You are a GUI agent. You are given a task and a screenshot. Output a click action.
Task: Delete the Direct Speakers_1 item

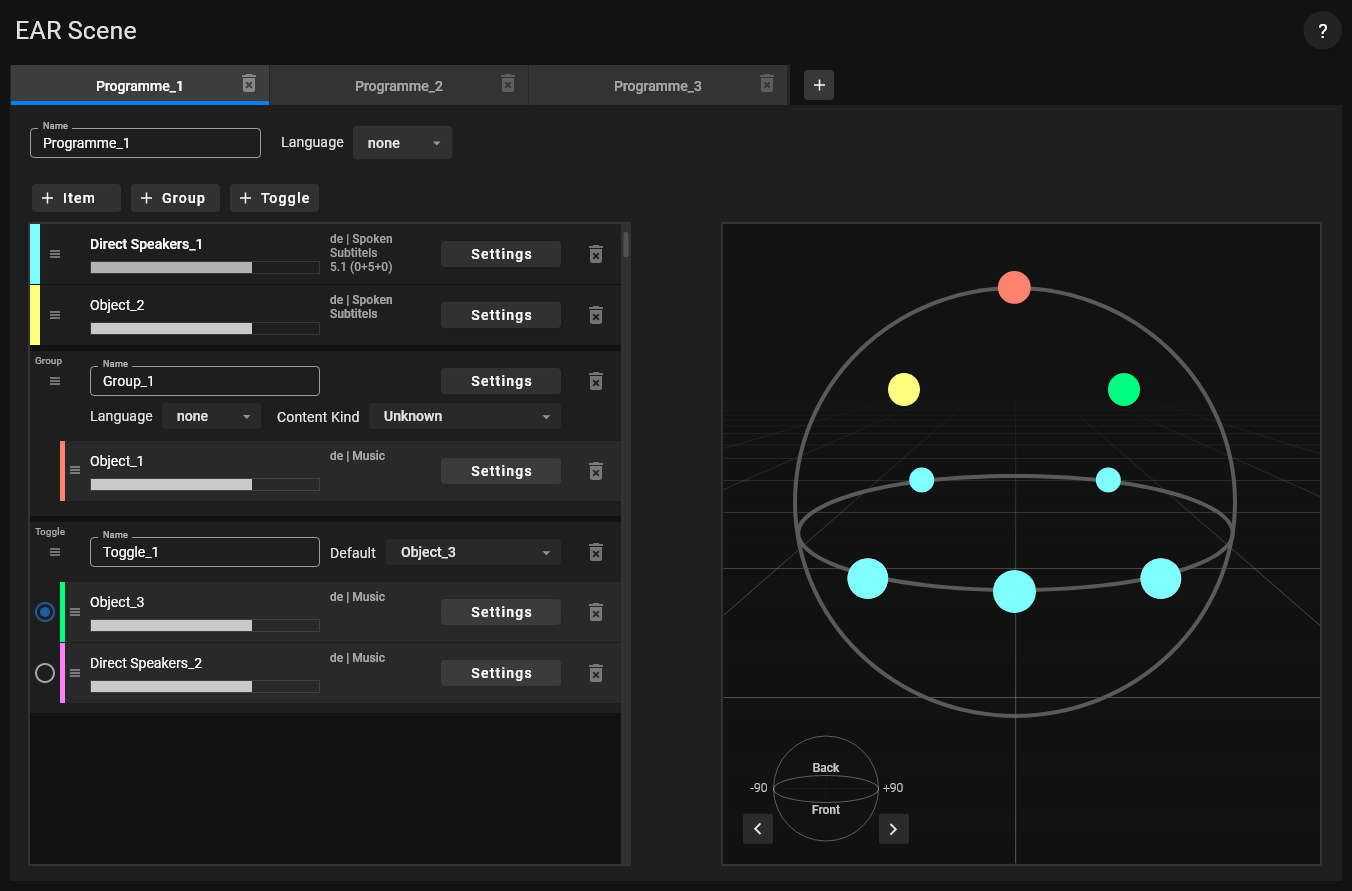tap(596, 254)
